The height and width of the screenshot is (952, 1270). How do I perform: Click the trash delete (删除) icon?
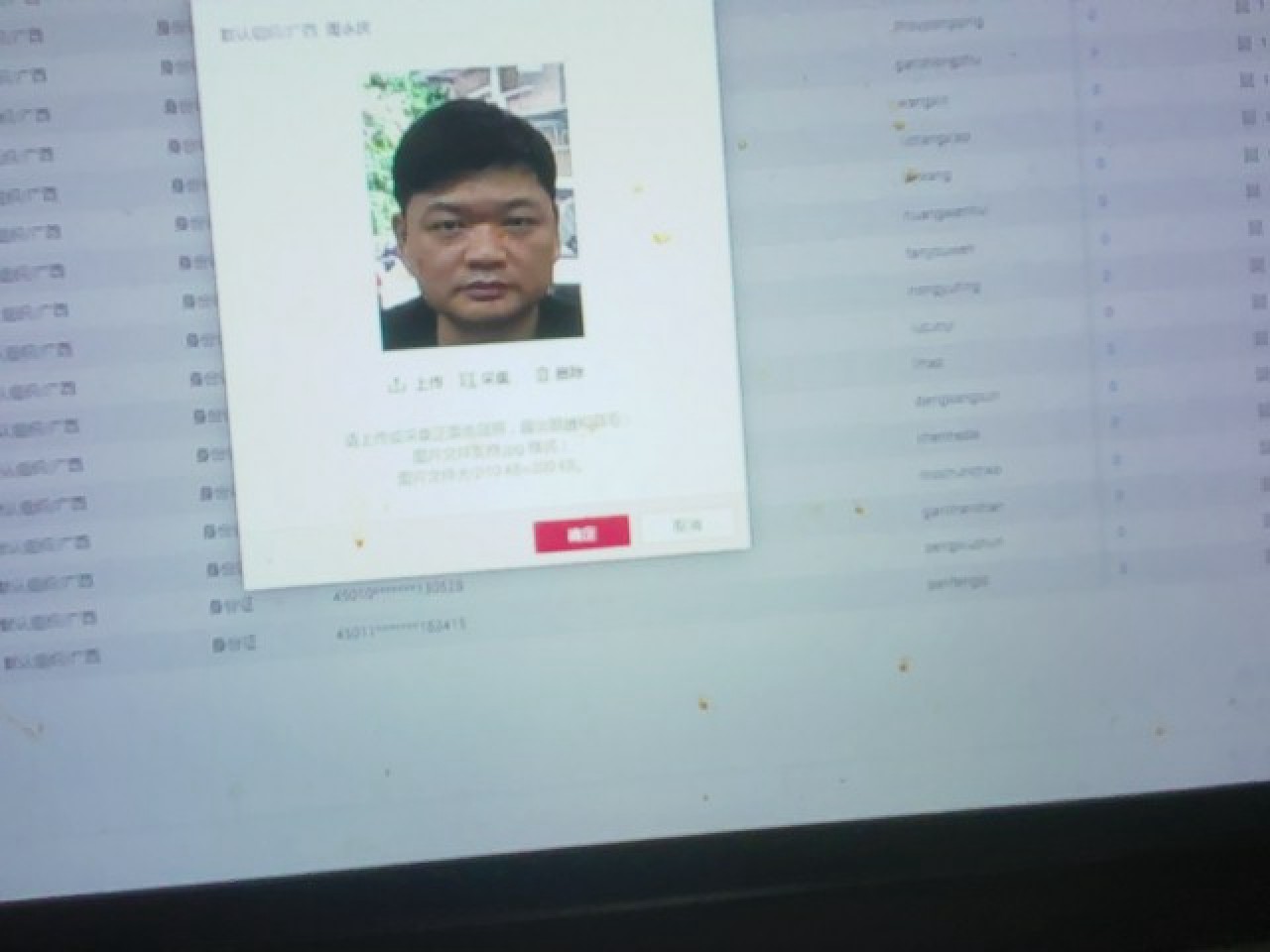coord(543,376)
